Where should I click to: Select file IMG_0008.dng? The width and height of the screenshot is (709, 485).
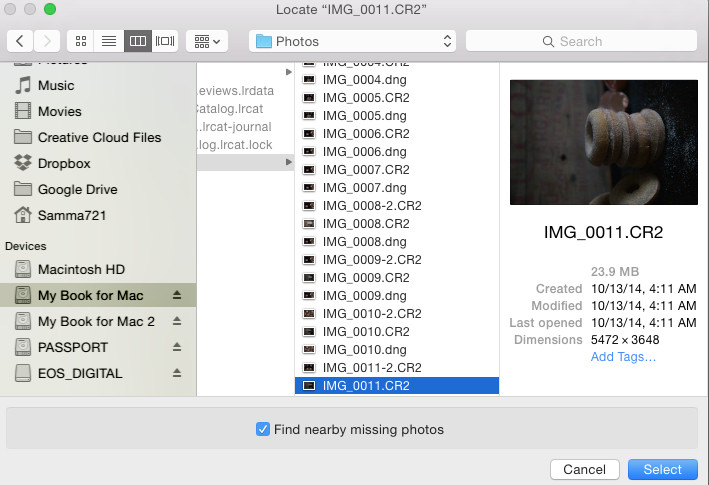[x=364, y=242]
